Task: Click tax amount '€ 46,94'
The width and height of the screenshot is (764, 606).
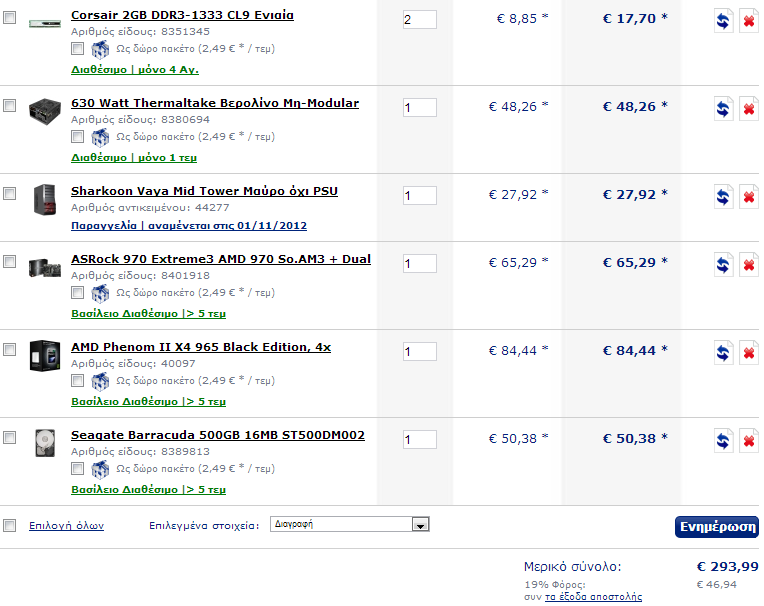Action: coord(716,585)
